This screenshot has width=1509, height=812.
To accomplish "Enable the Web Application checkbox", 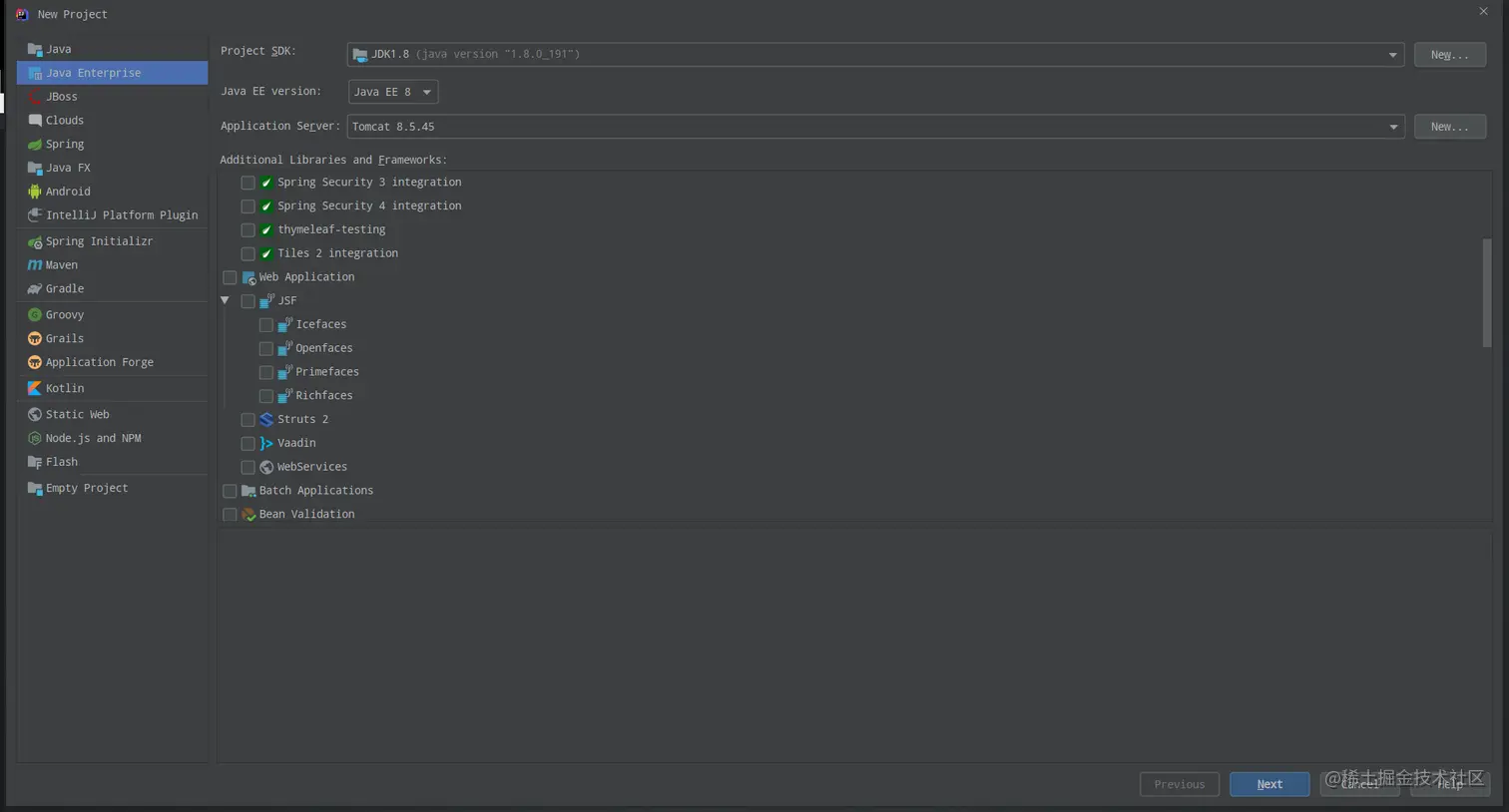I will click(230, 277).
